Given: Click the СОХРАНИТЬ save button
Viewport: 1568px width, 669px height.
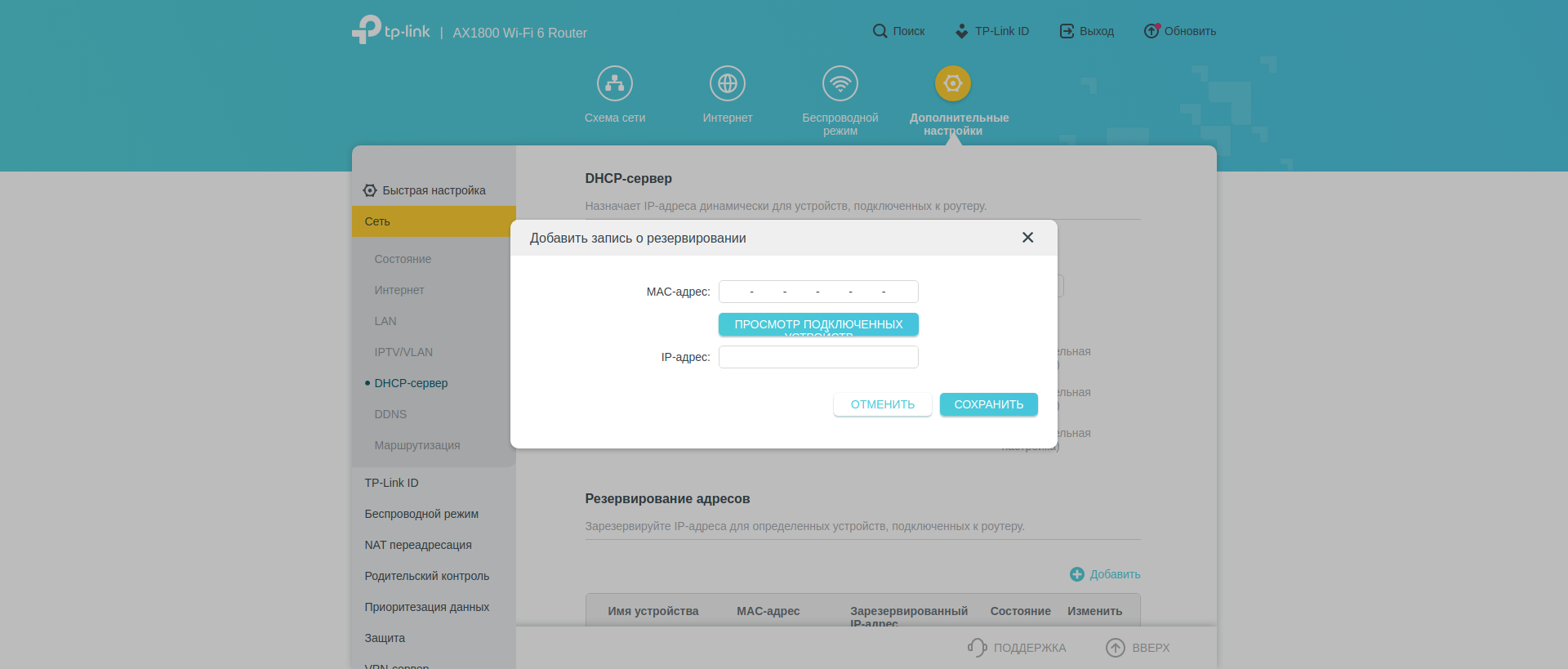Looking at the screenshot, I should click(988, 404).
